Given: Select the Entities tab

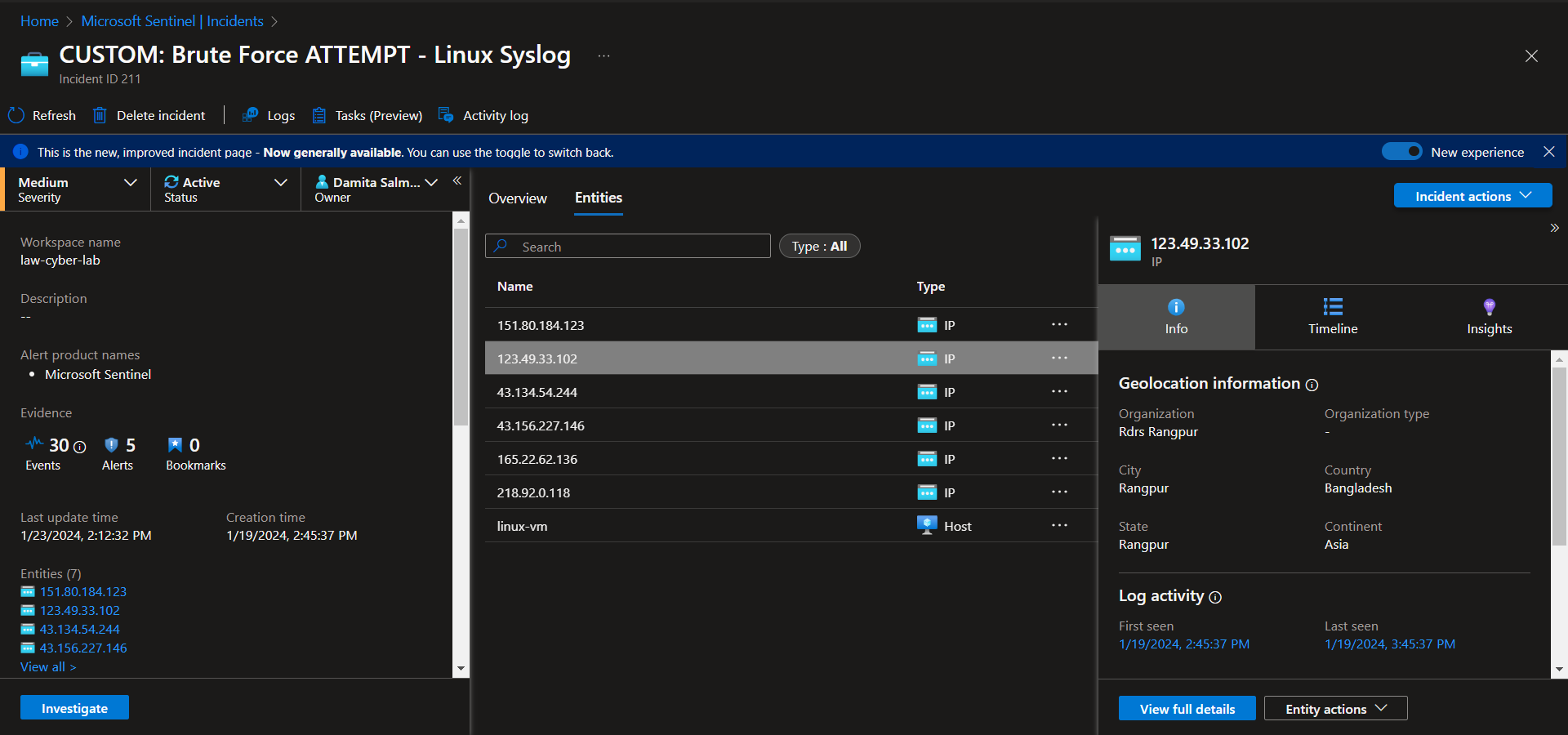Looking at the screenshot, I should point(599,198).
